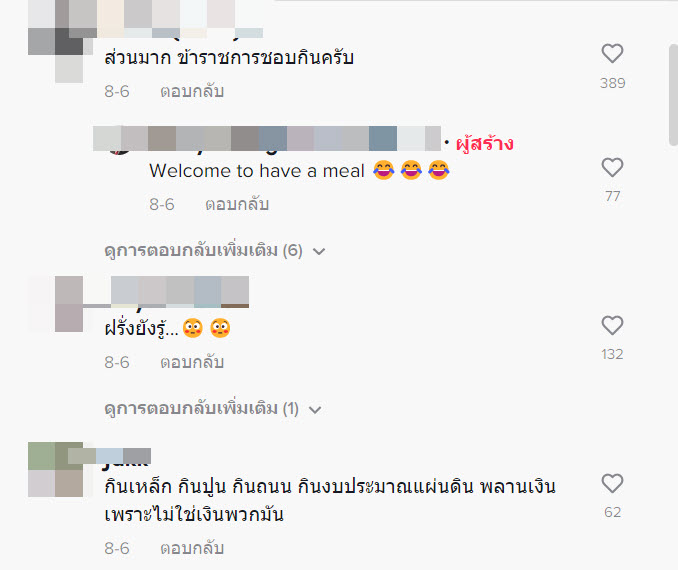Click the 'ผู้สร้าง' creator badge
Screen dimensions: 678x570
485,143
